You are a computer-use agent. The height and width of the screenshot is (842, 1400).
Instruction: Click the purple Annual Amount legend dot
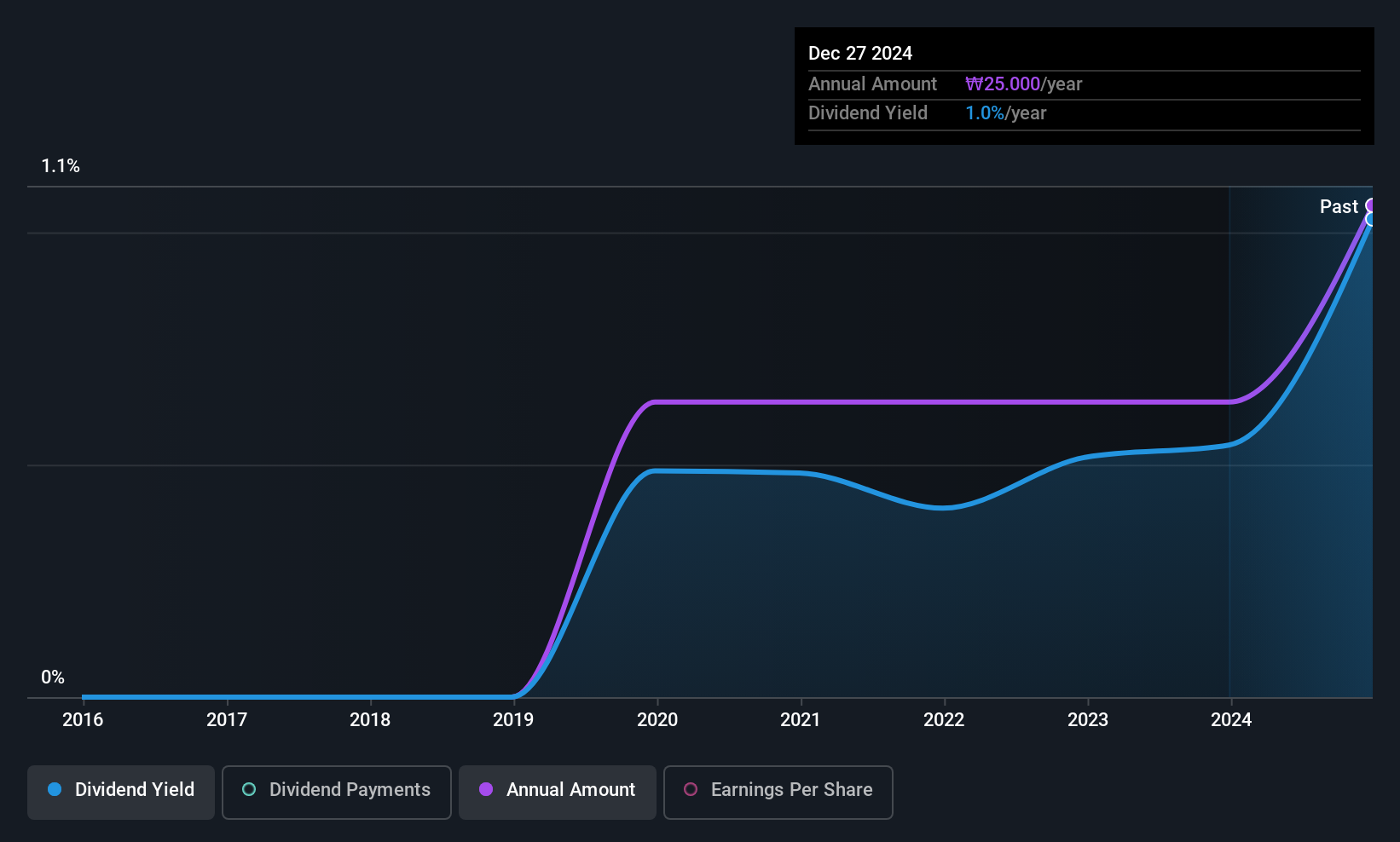486,789
